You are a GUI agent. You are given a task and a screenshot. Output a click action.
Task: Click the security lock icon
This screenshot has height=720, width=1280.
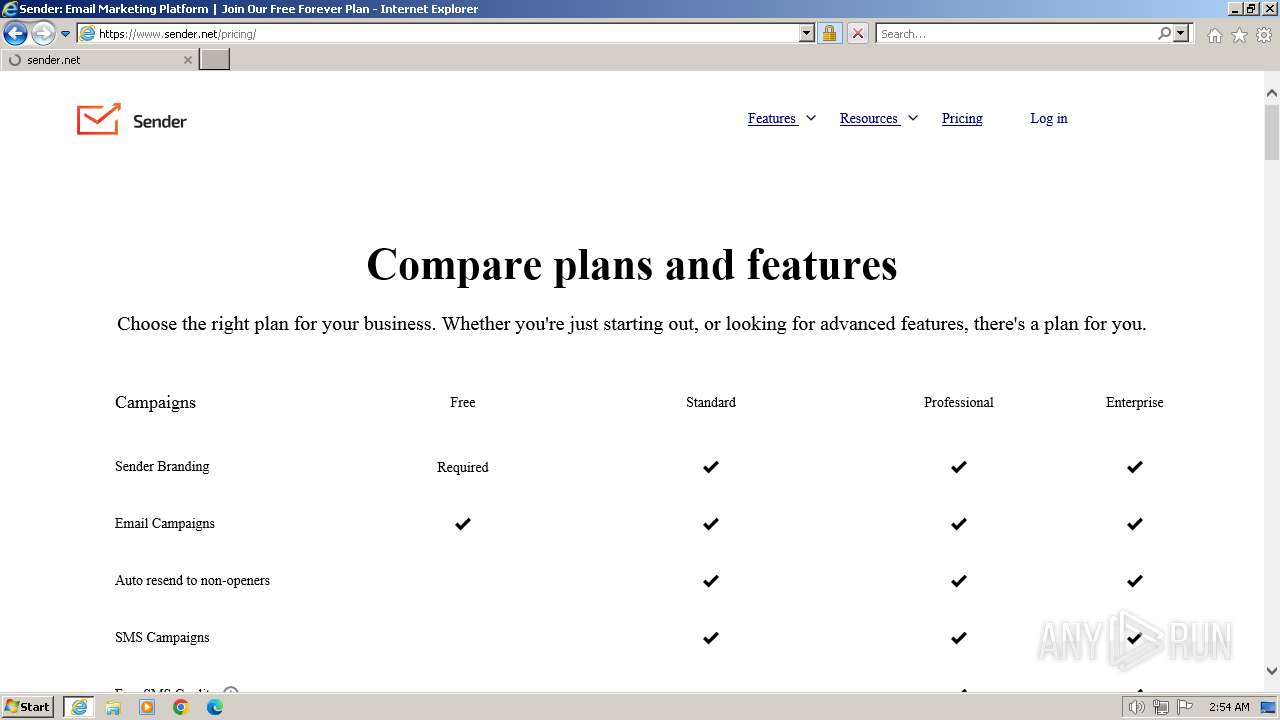point(829,34)
